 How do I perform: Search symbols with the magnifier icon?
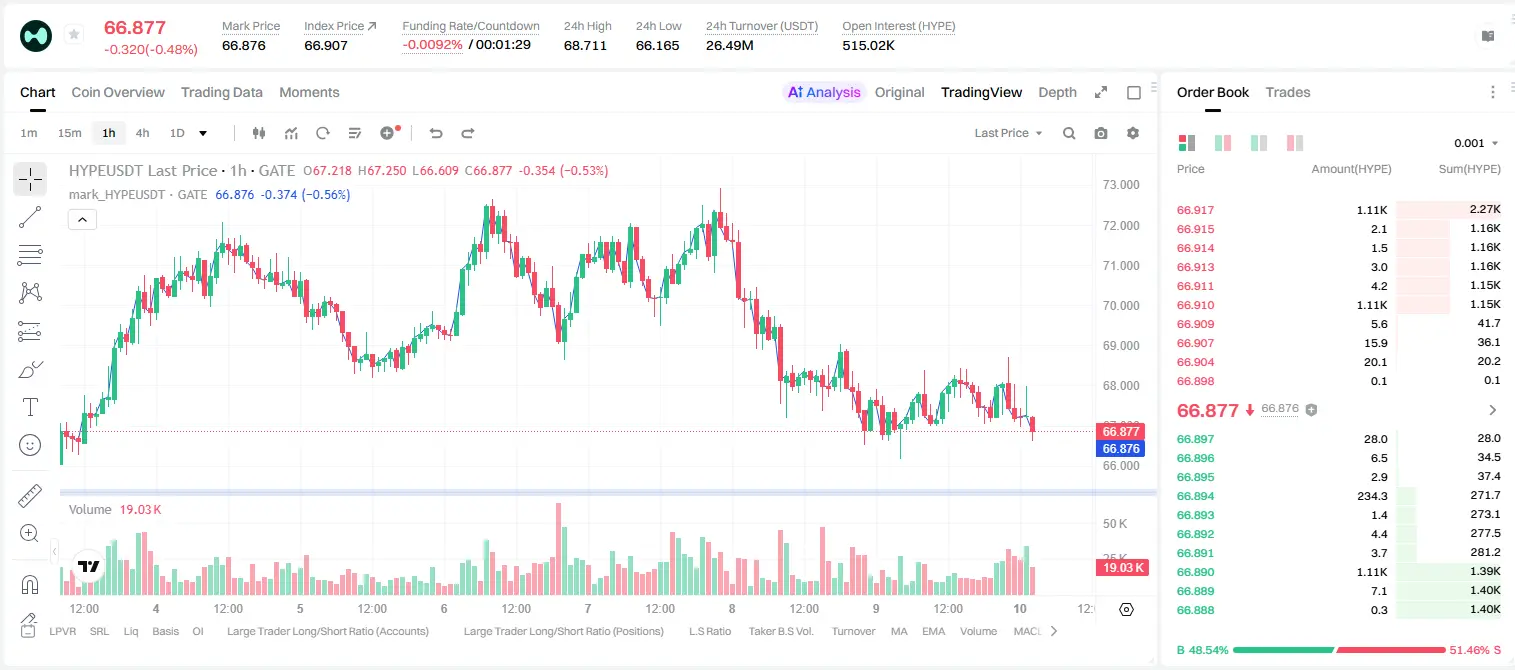[x=1069, y=133]
